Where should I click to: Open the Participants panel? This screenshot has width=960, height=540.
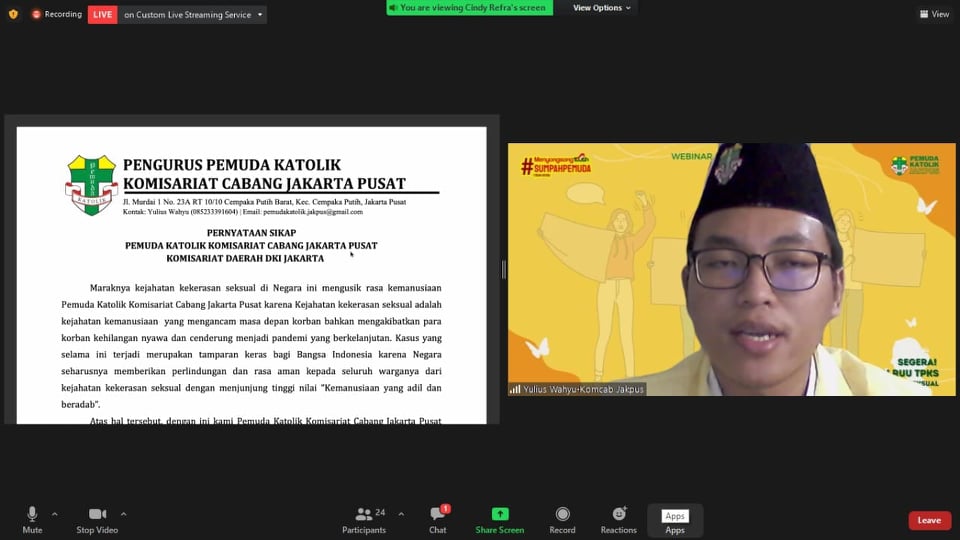coord(364,520)
